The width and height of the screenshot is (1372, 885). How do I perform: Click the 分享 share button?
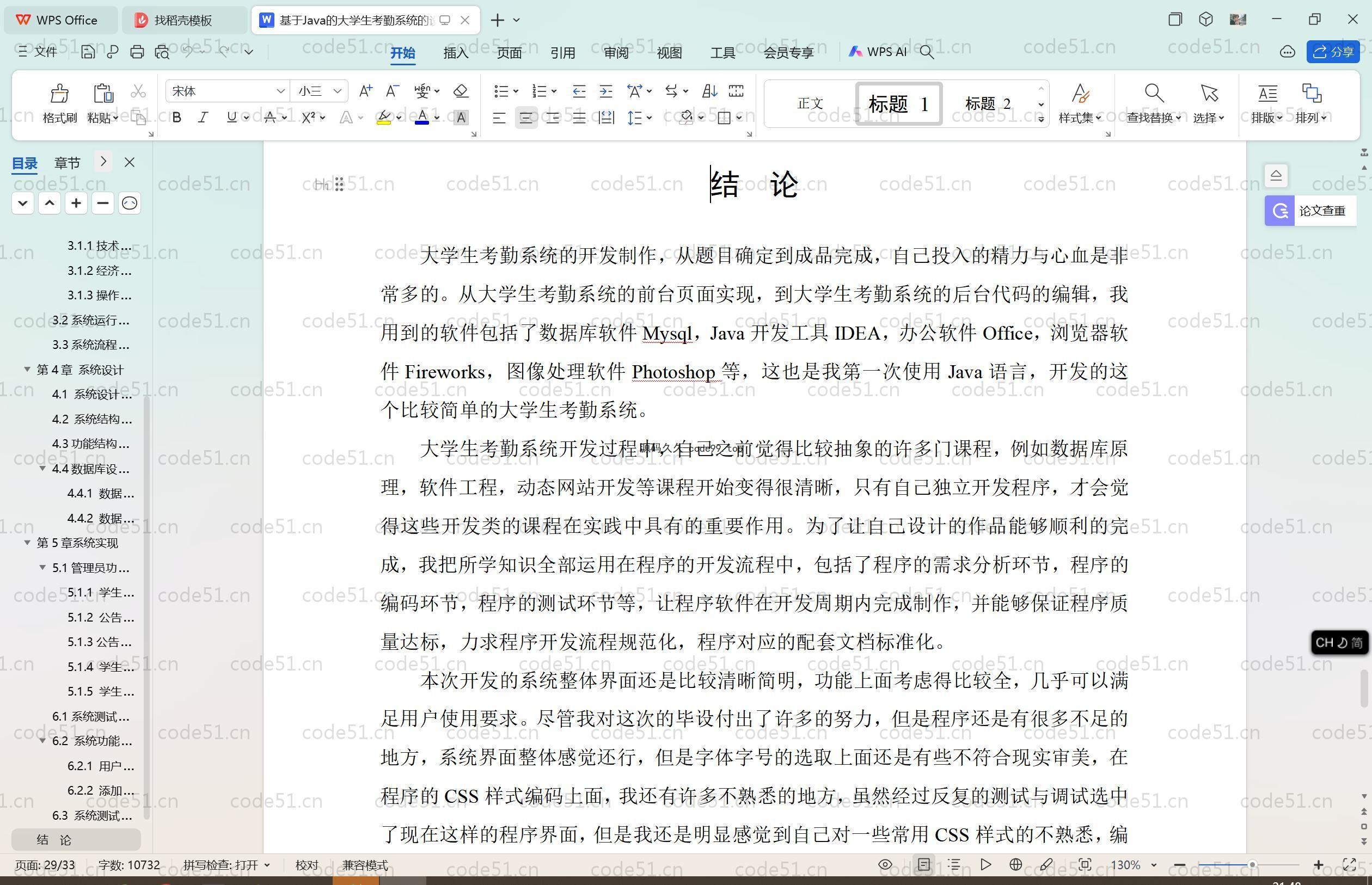click(1333, 52)
